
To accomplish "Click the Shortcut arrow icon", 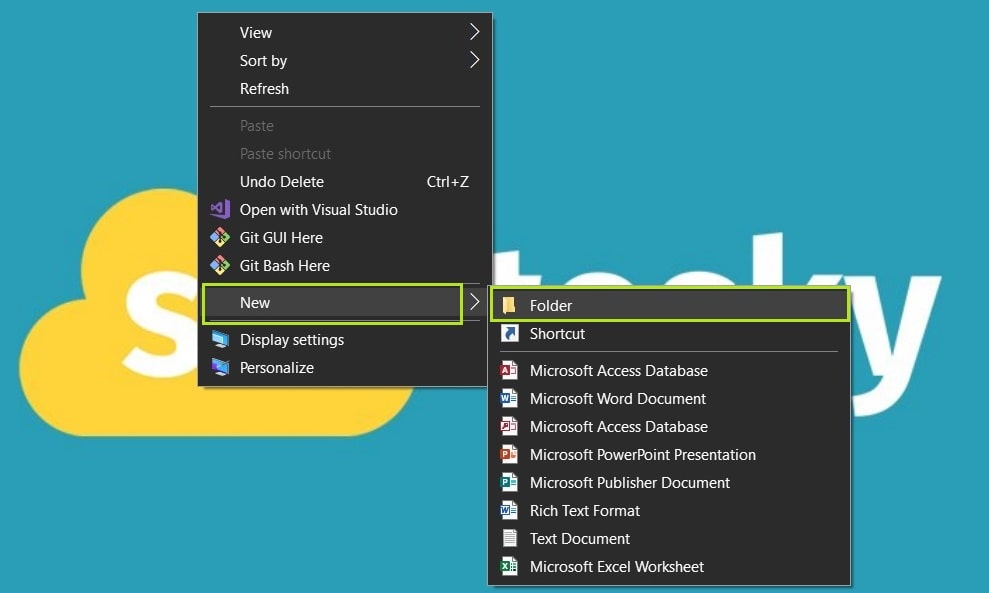I will point(509,333).
